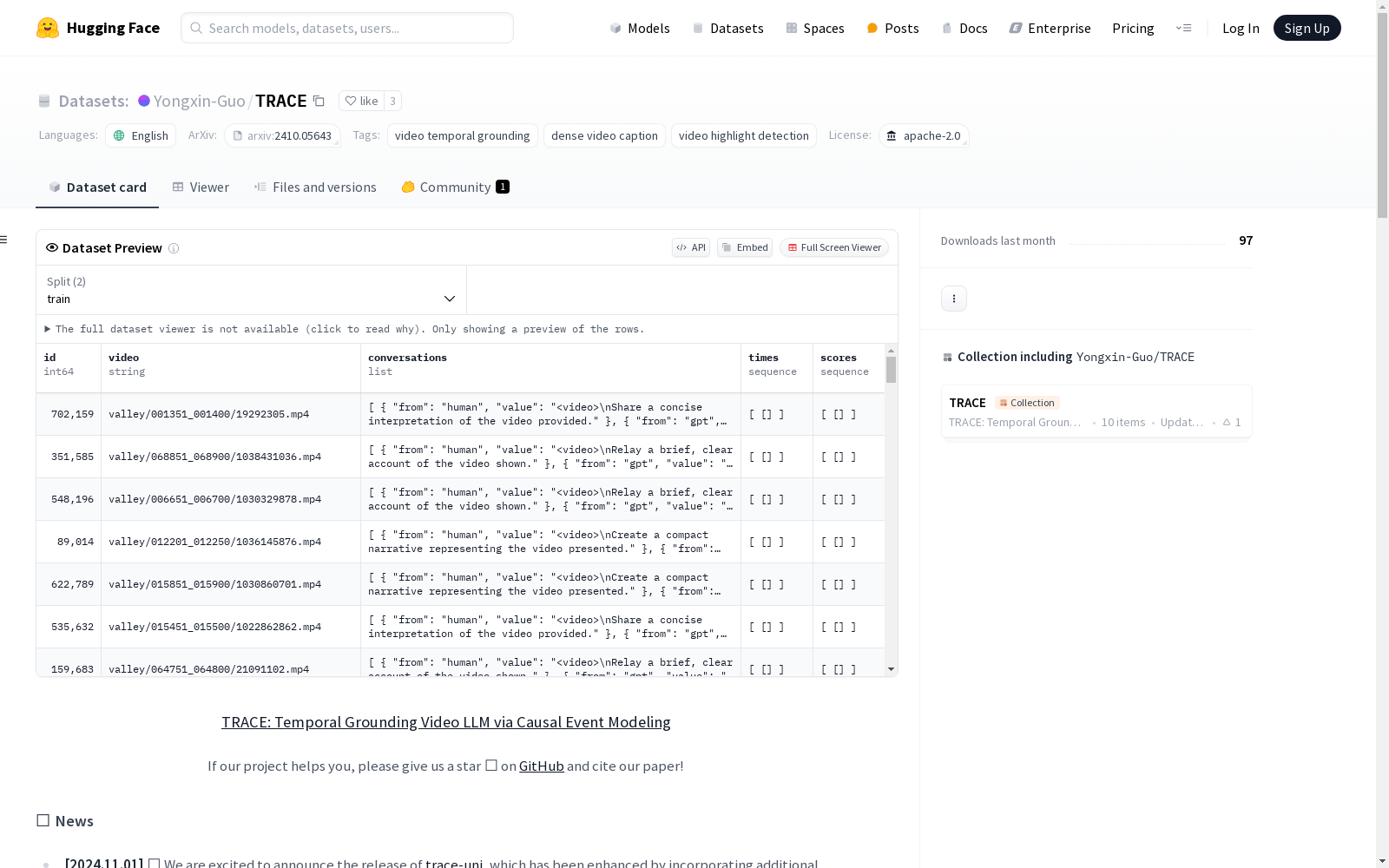This screenshot has height=868, width=1389.
Task: Click the cell valley/006651_006700/1030329878.mp4
Action: [231, 499]
